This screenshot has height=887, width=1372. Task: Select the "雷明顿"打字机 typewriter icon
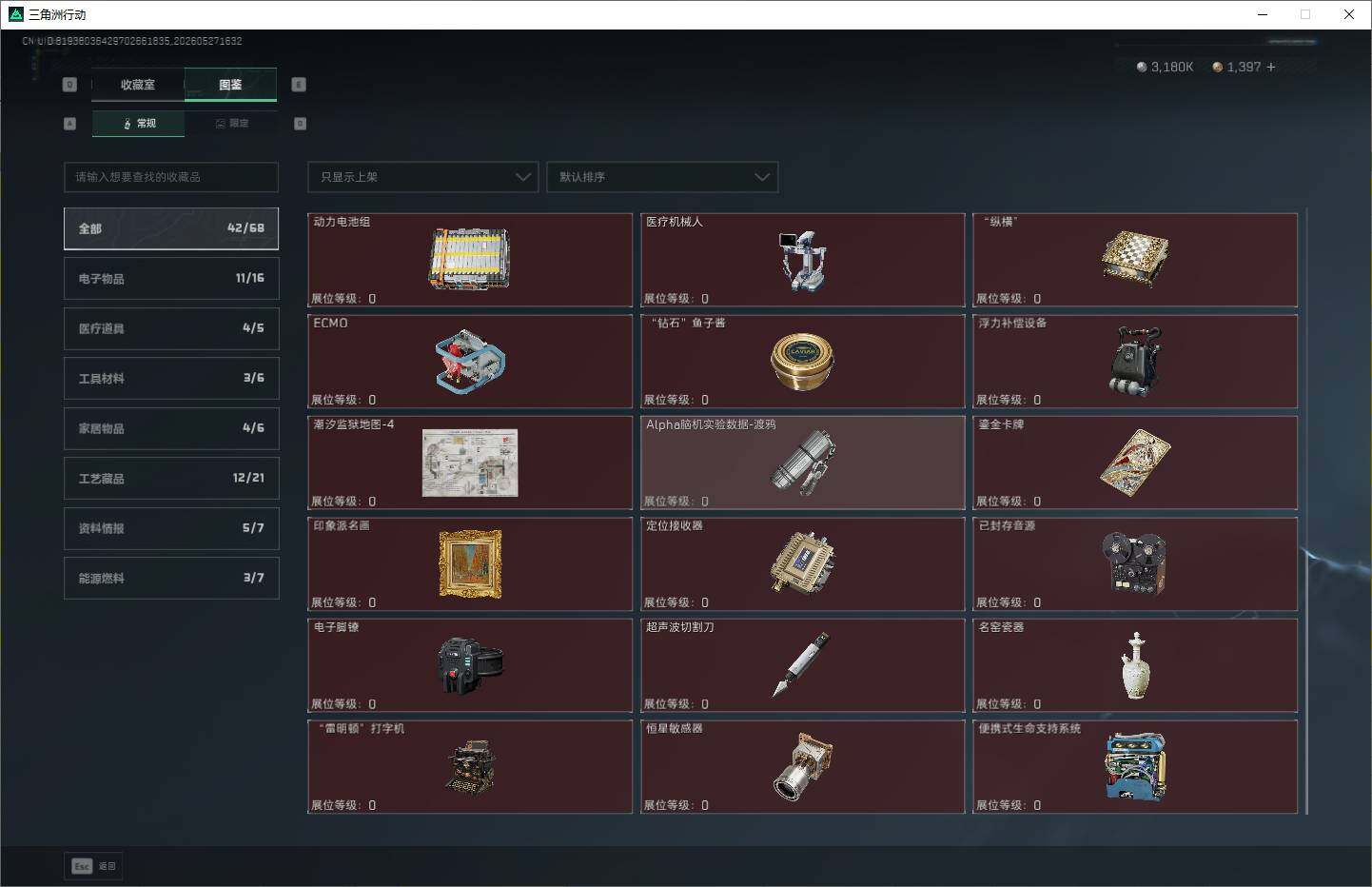tap(470, 767)
